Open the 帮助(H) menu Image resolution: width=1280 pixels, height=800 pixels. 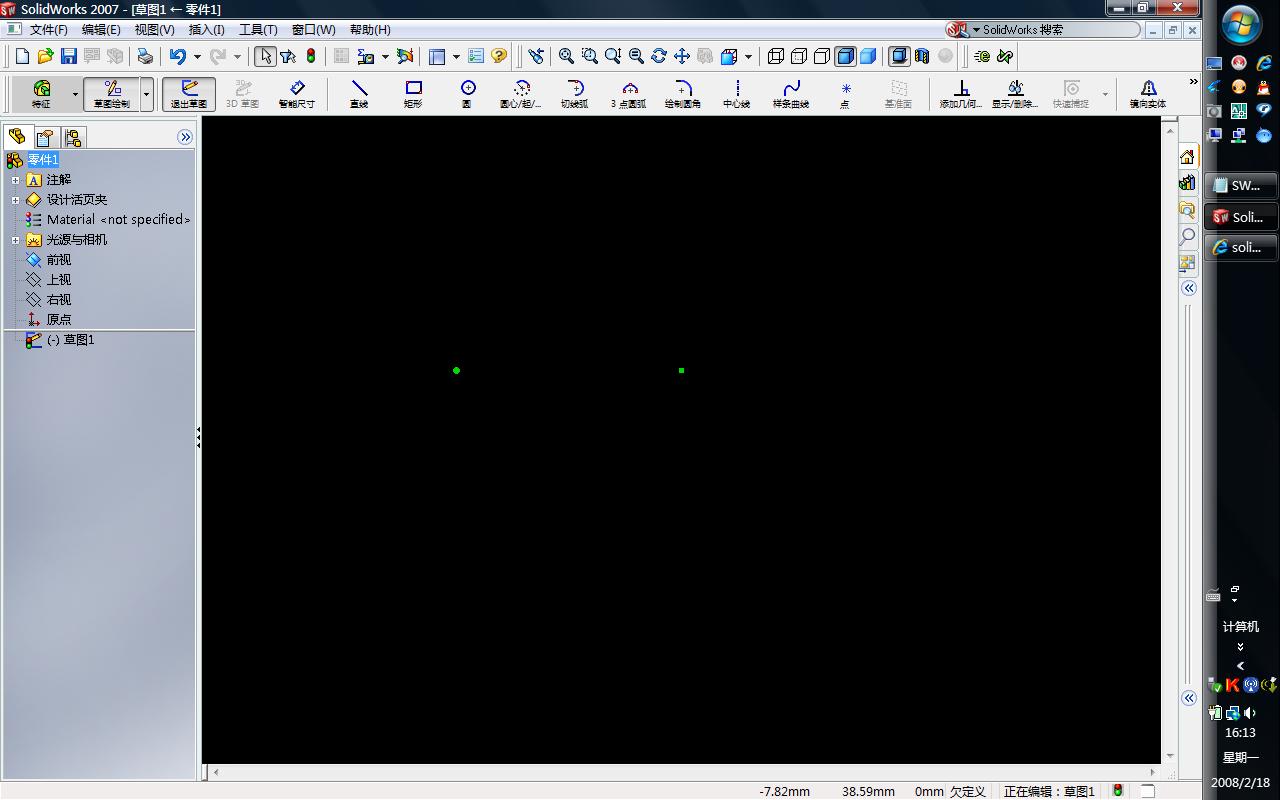click(x=370, y=30)
